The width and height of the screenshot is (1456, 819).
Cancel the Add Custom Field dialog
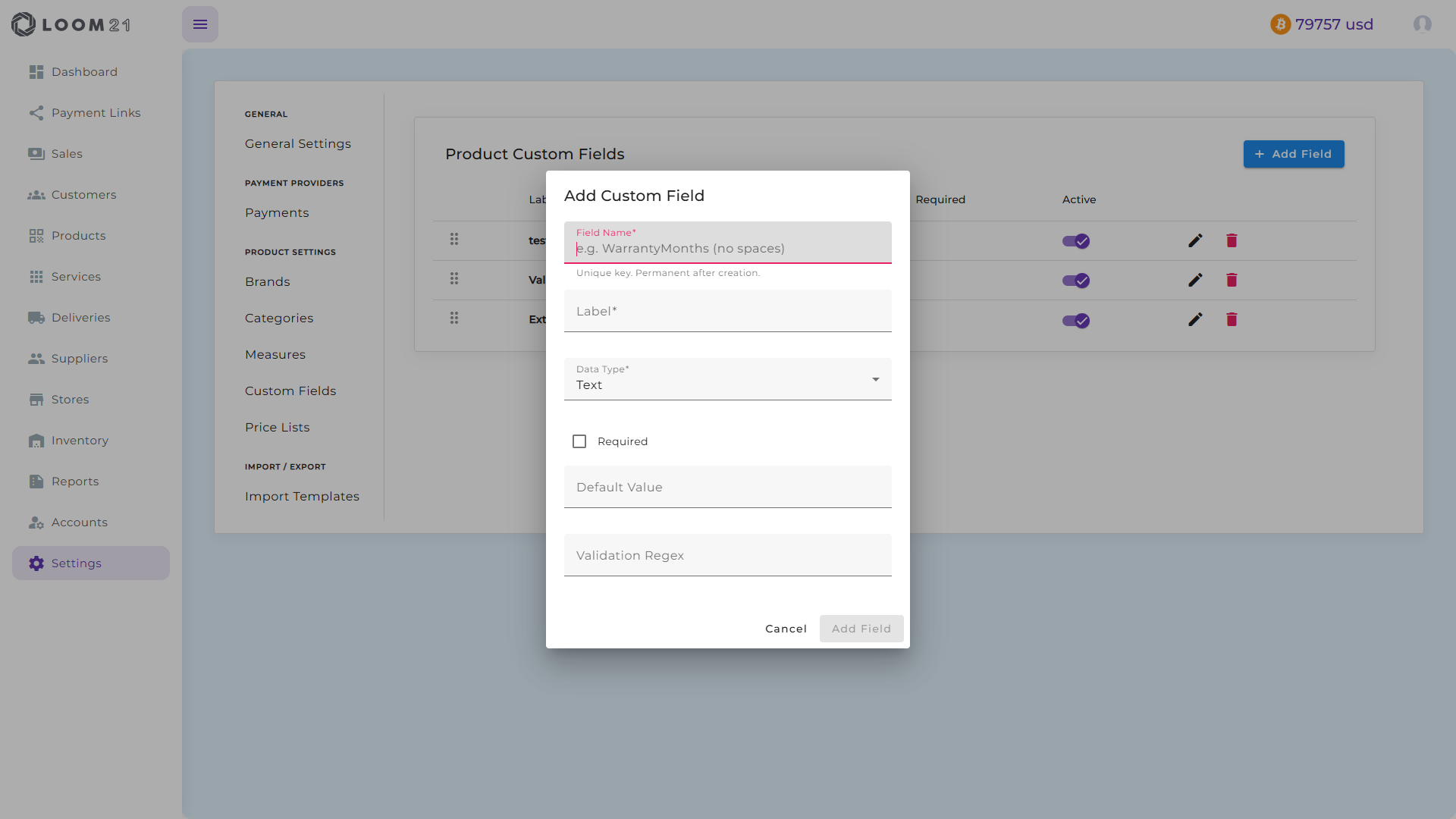[786, 629]
